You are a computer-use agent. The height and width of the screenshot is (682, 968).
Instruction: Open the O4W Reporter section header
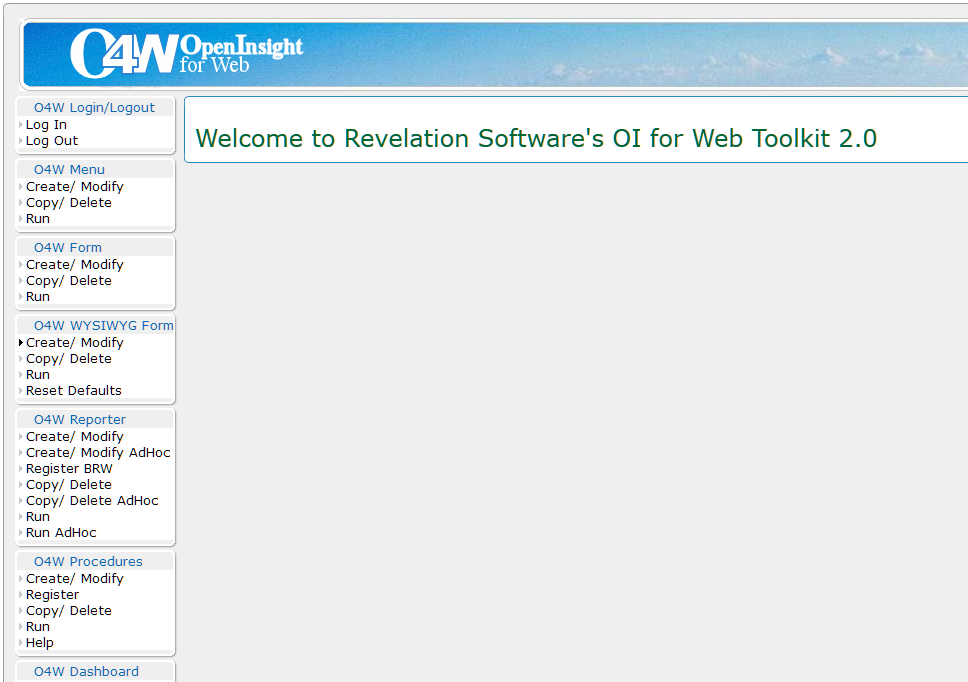pos(80,420)
